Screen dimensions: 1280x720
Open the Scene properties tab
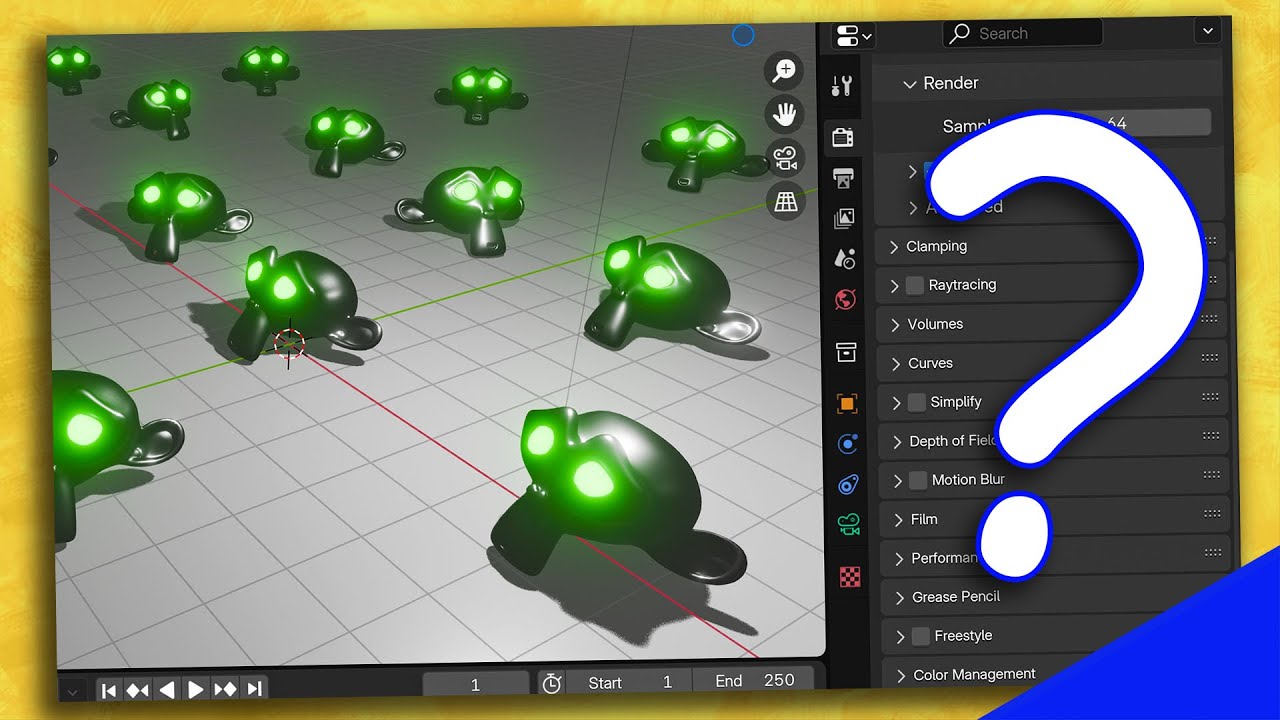[x=845, y=258]
